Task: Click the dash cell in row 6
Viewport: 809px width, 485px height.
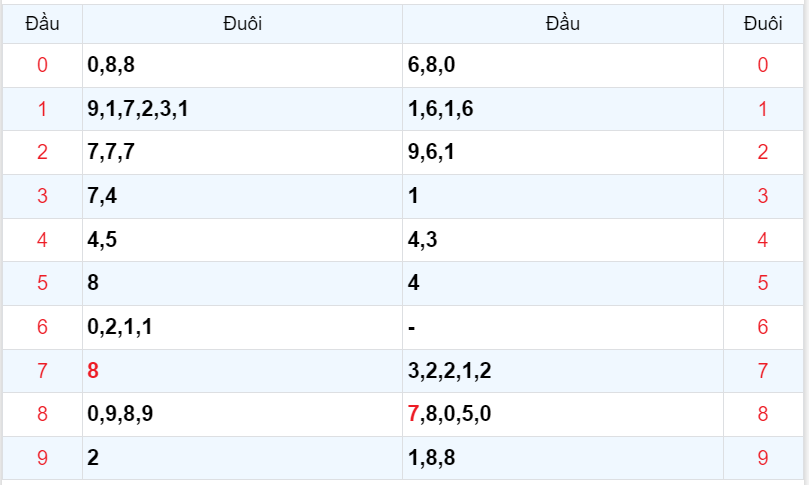Action: (x=412, y=327)
